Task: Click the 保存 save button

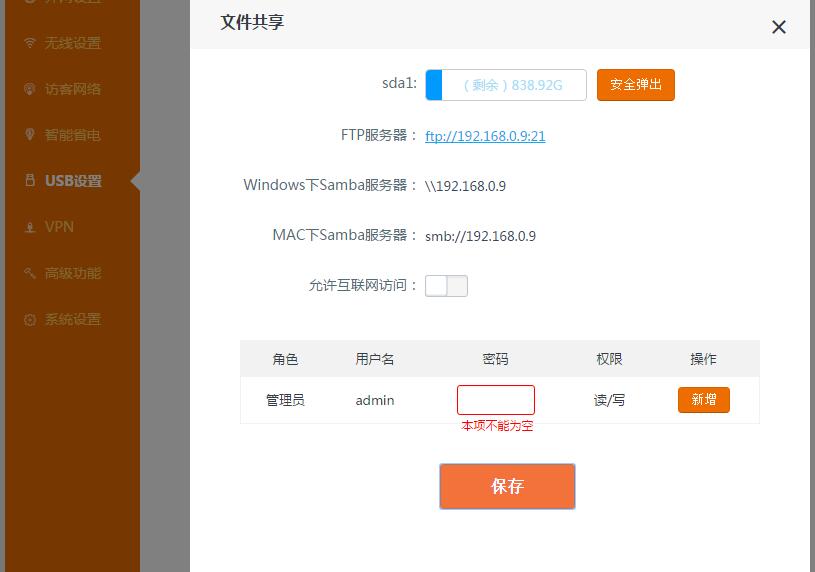Action: (507, 486)
